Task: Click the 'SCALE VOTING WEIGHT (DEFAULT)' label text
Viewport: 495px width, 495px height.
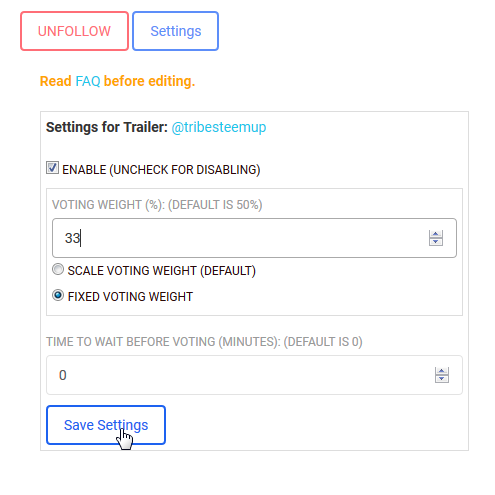Action: pos(162,271)
